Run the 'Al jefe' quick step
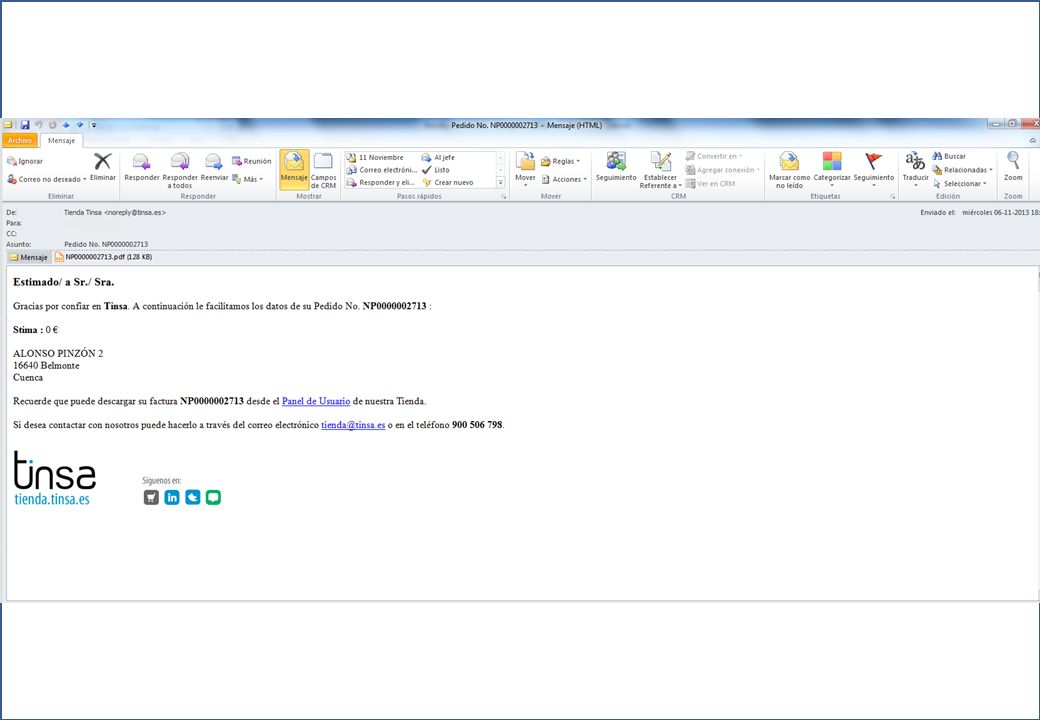Viewport: 1040px width, 720px height. 438,158
